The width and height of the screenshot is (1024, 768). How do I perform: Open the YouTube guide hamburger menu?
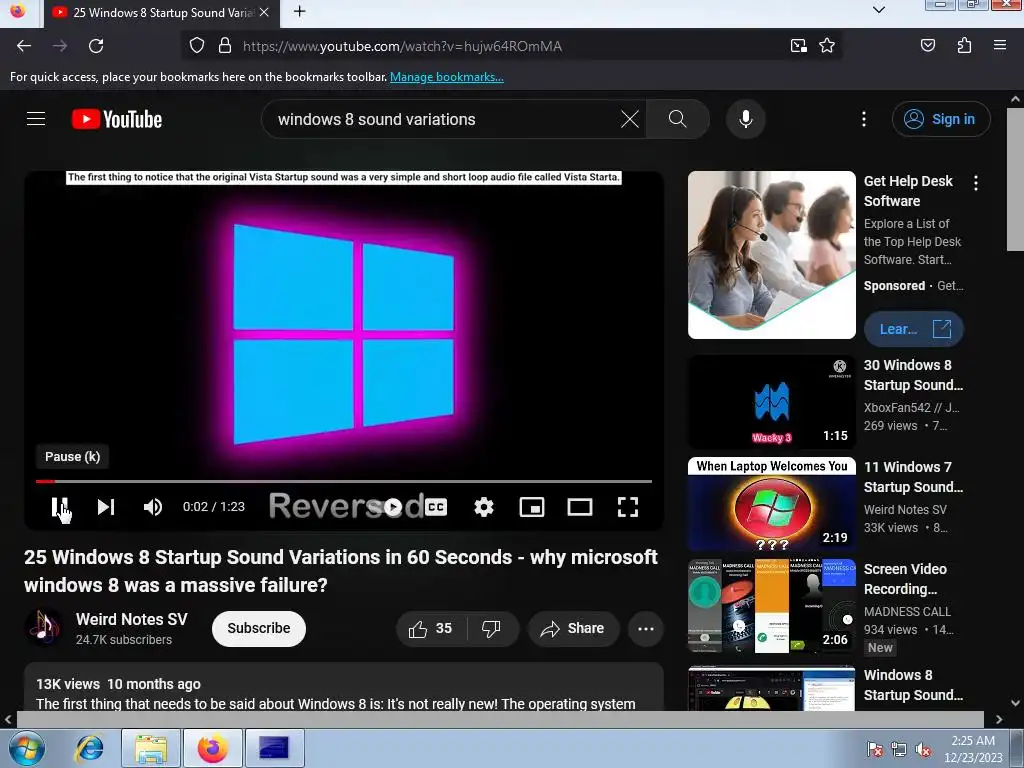36,119
